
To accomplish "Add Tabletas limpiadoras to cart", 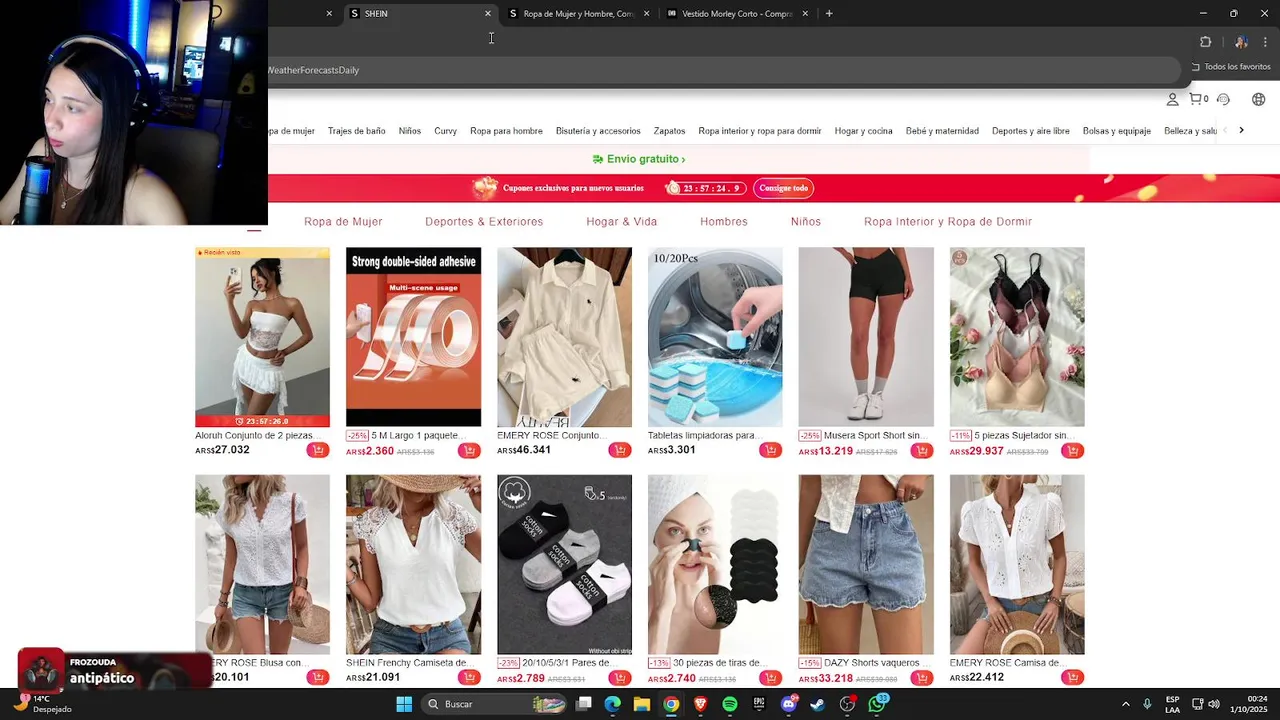I will [770, 451].
